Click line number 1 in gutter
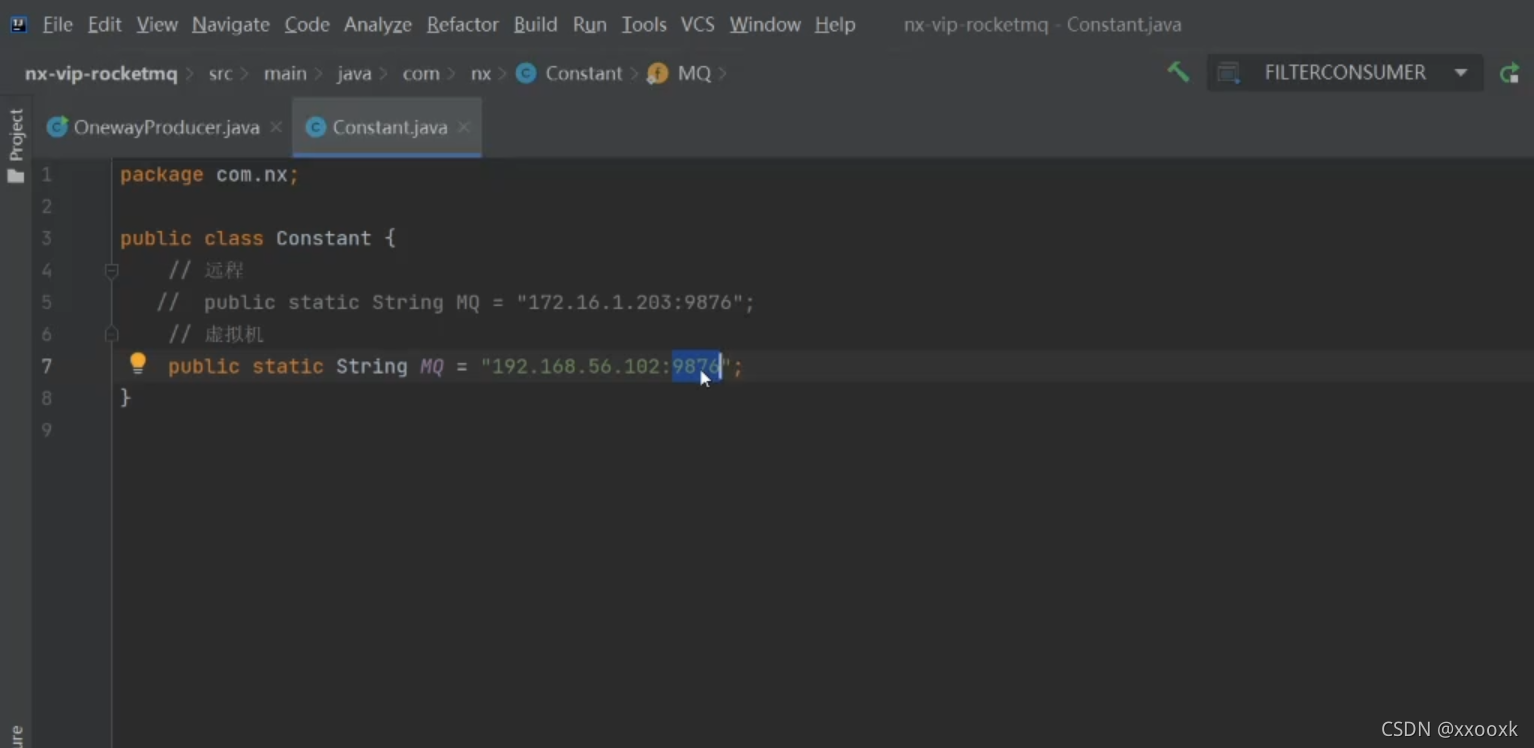The width and height of the screenshot is (1534, 748). [x=46, y=174]
